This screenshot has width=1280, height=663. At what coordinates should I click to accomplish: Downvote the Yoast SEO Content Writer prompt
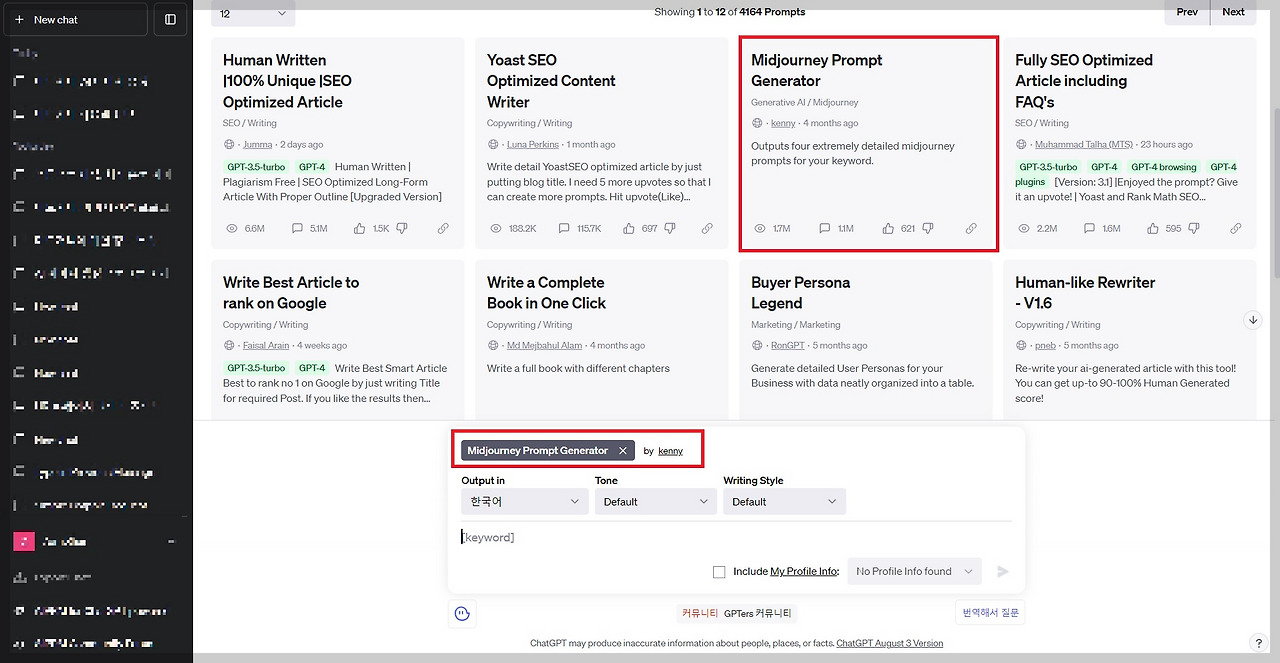(669, 228)
